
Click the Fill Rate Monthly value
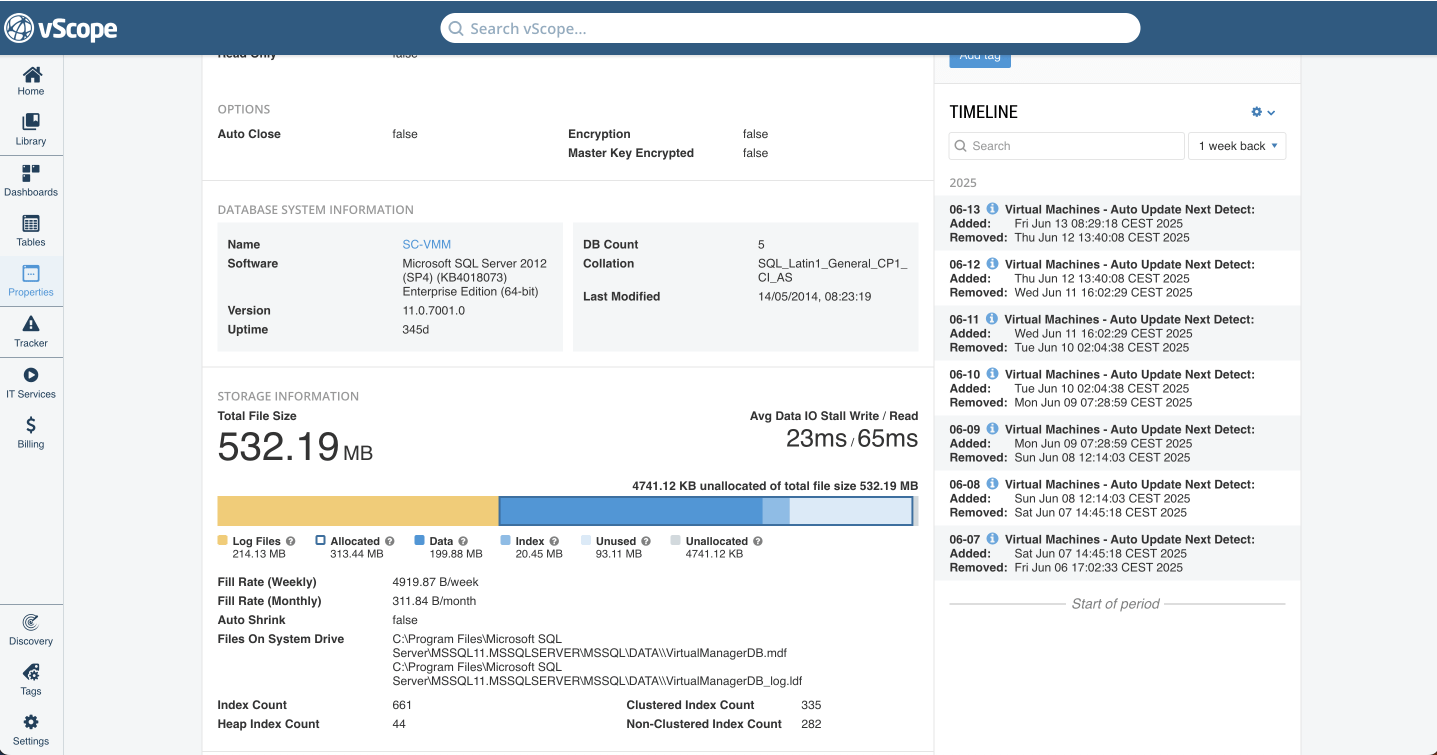click(x=434, y=601)
